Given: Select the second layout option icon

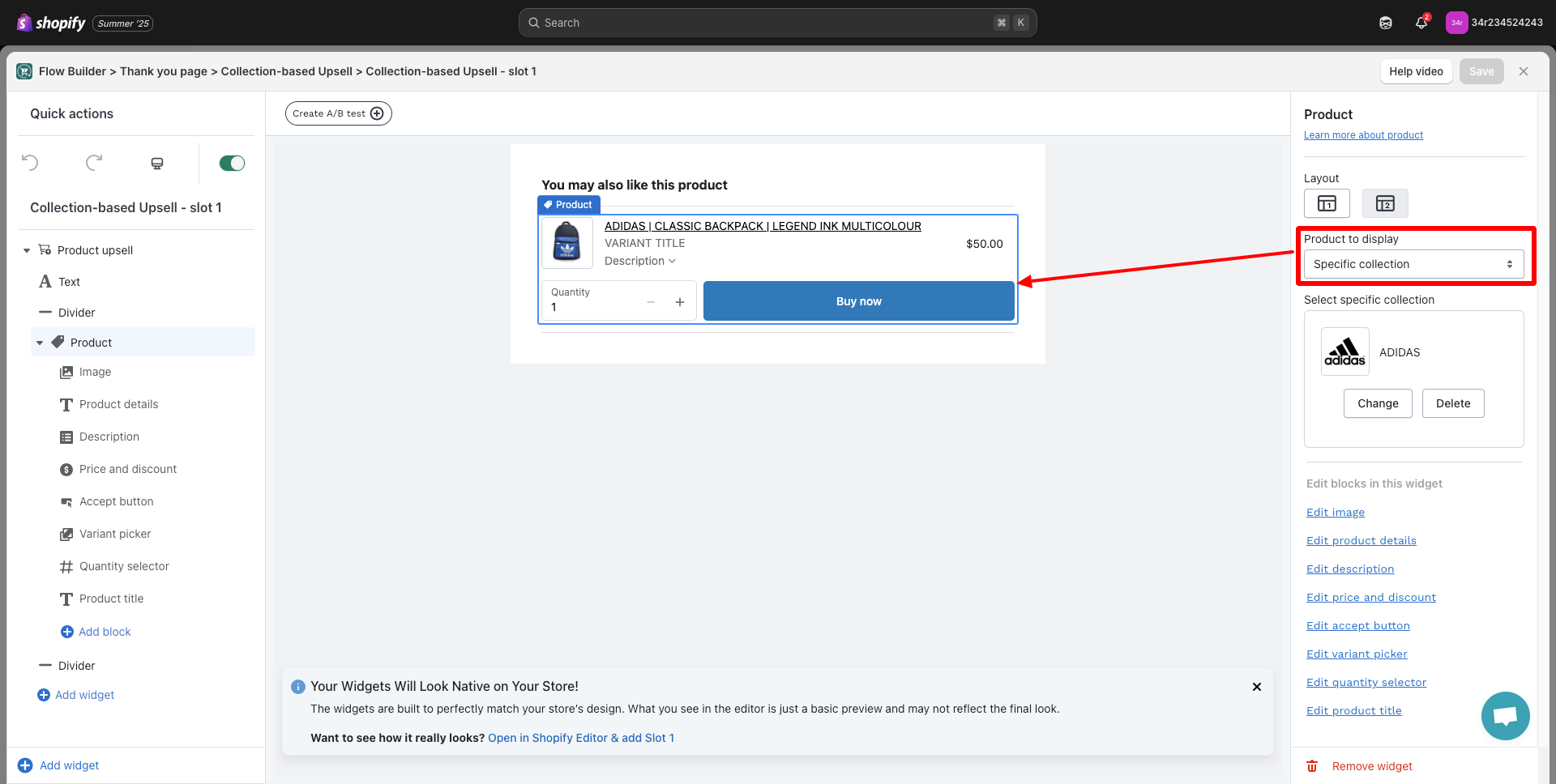Looking at the screenshot, I should pos(1385,203).
